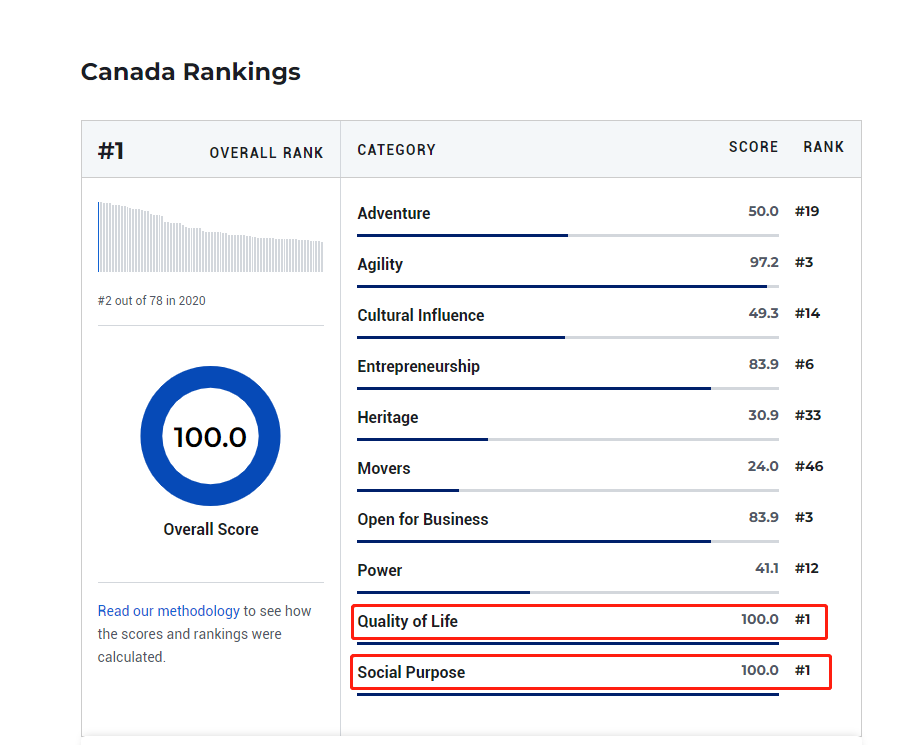Click the Canada Rankings heading
This screenshot has width=923, height=745.
tap(190, 72)
